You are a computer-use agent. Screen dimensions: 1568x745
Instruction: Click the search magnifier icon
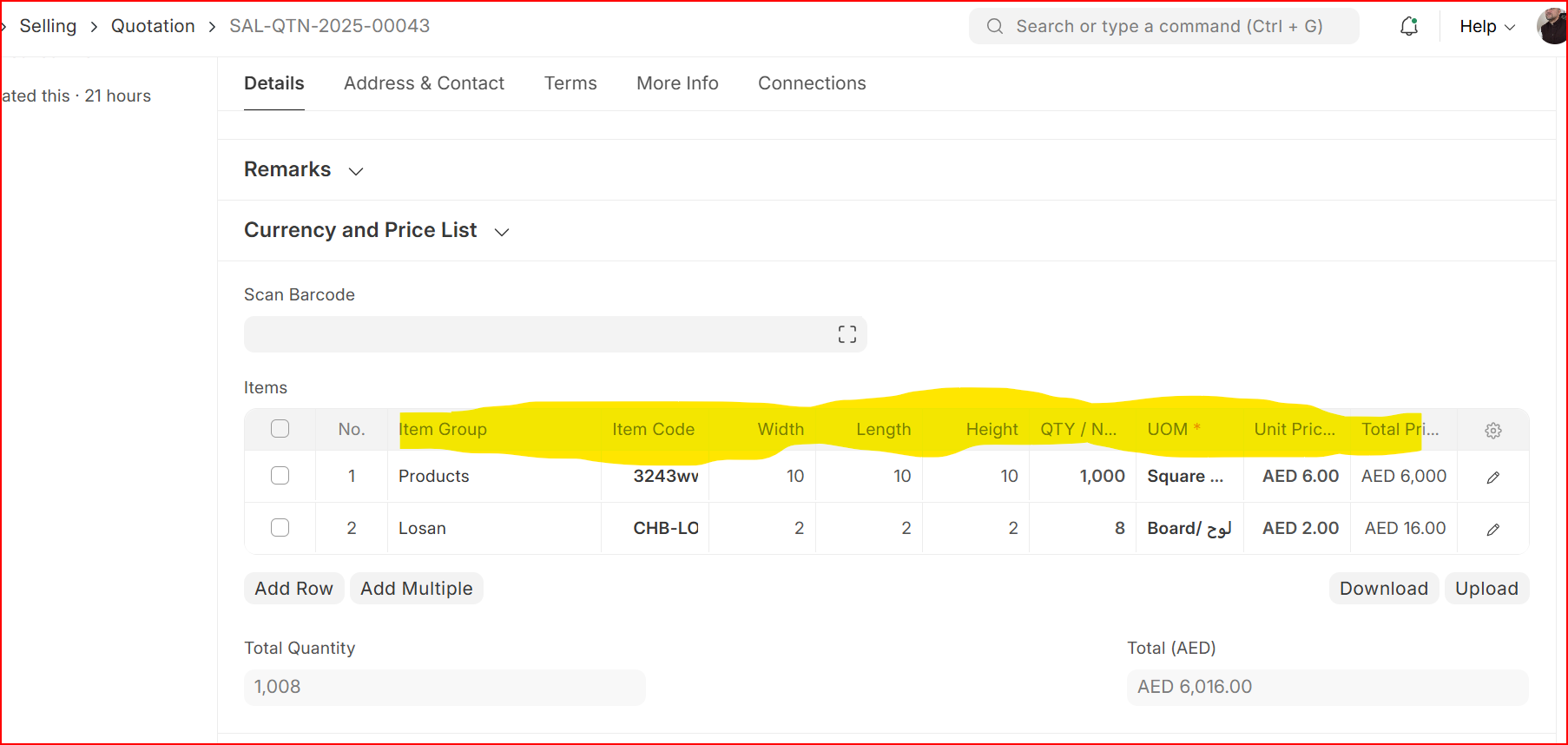tap(995, 27)
